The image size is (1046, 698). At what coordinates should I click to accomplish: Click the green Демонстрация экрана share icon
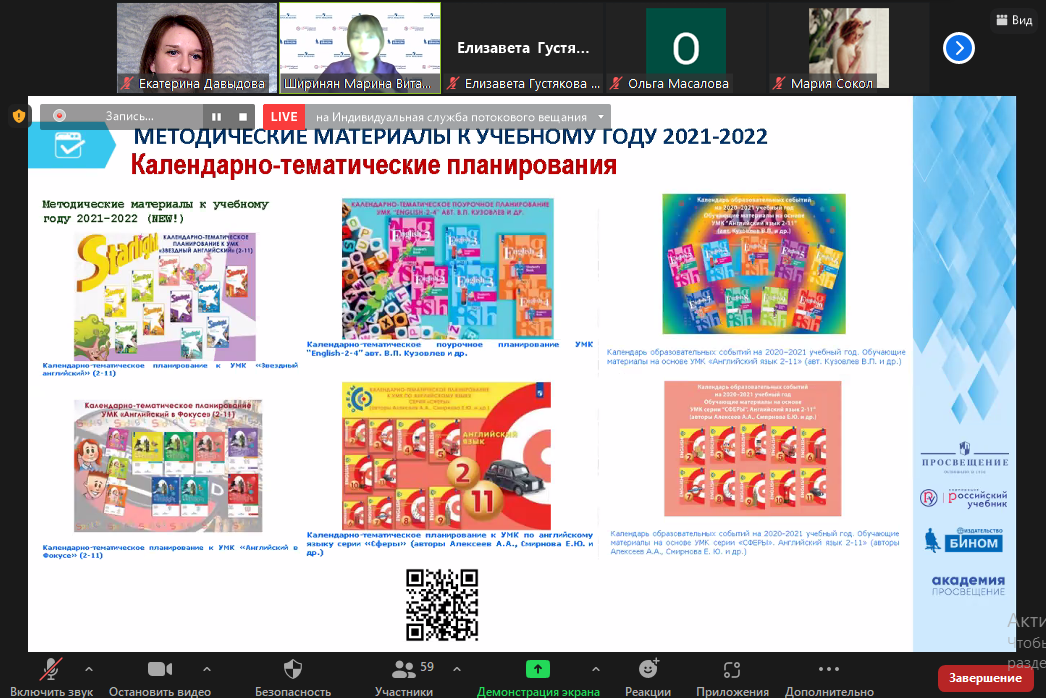(x=538, y=669)
